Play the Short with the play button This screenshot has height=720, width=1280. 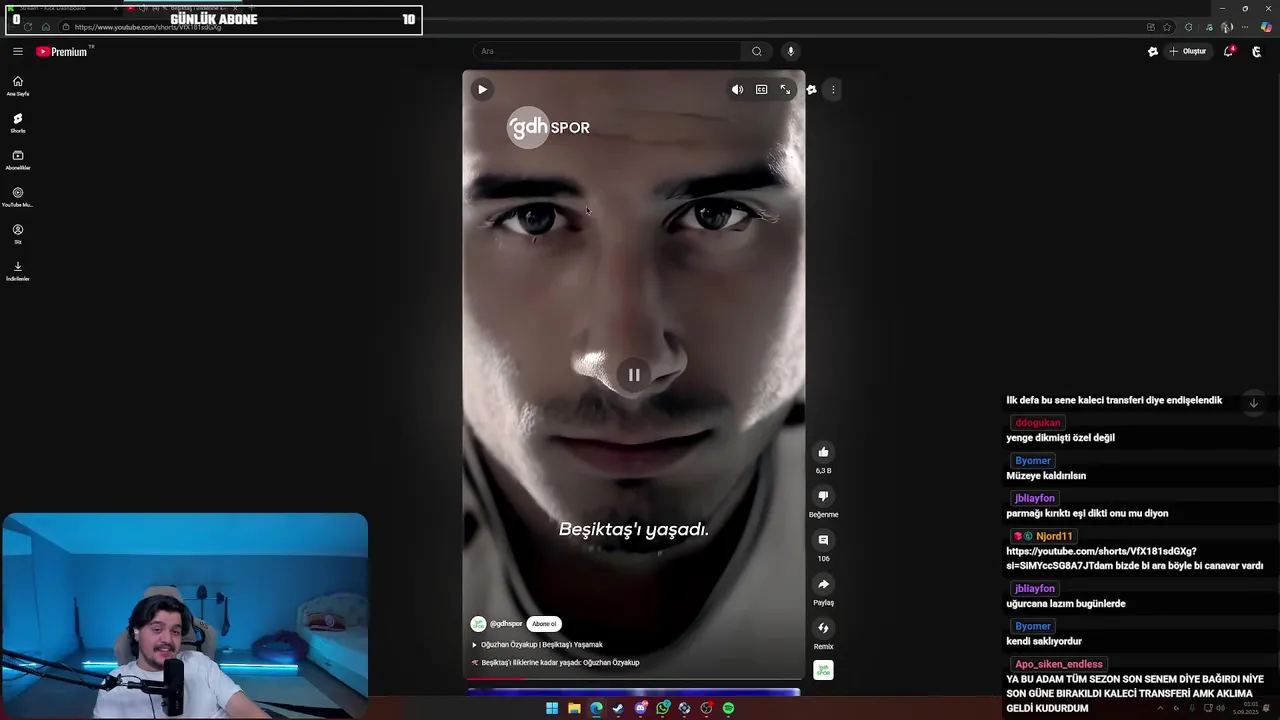point(482,89)
